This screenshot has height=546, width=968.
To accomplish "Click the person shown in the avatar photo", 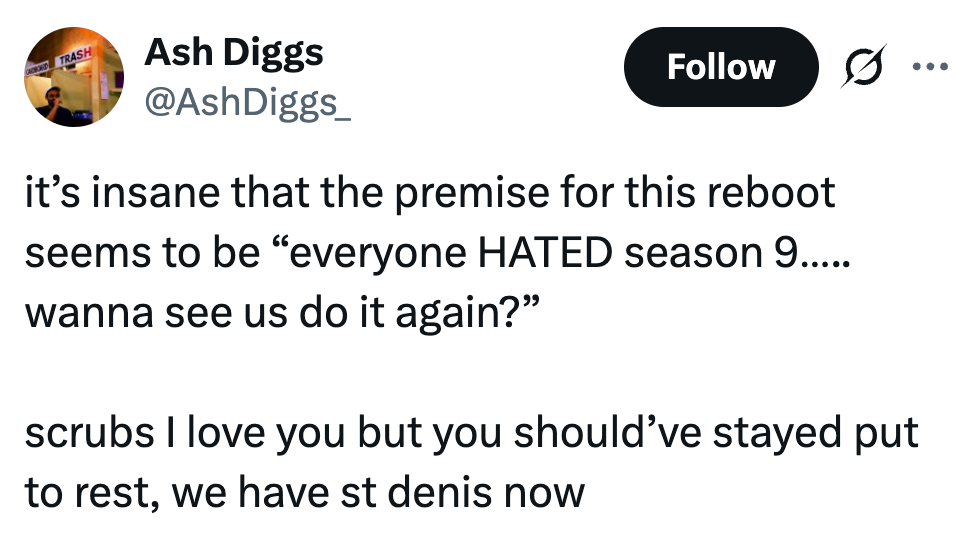I will click(56, 102).
